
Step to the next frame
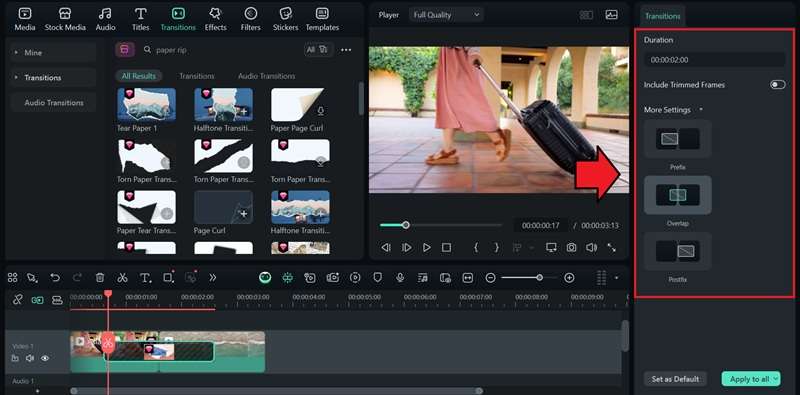click(x=407, y=248)
